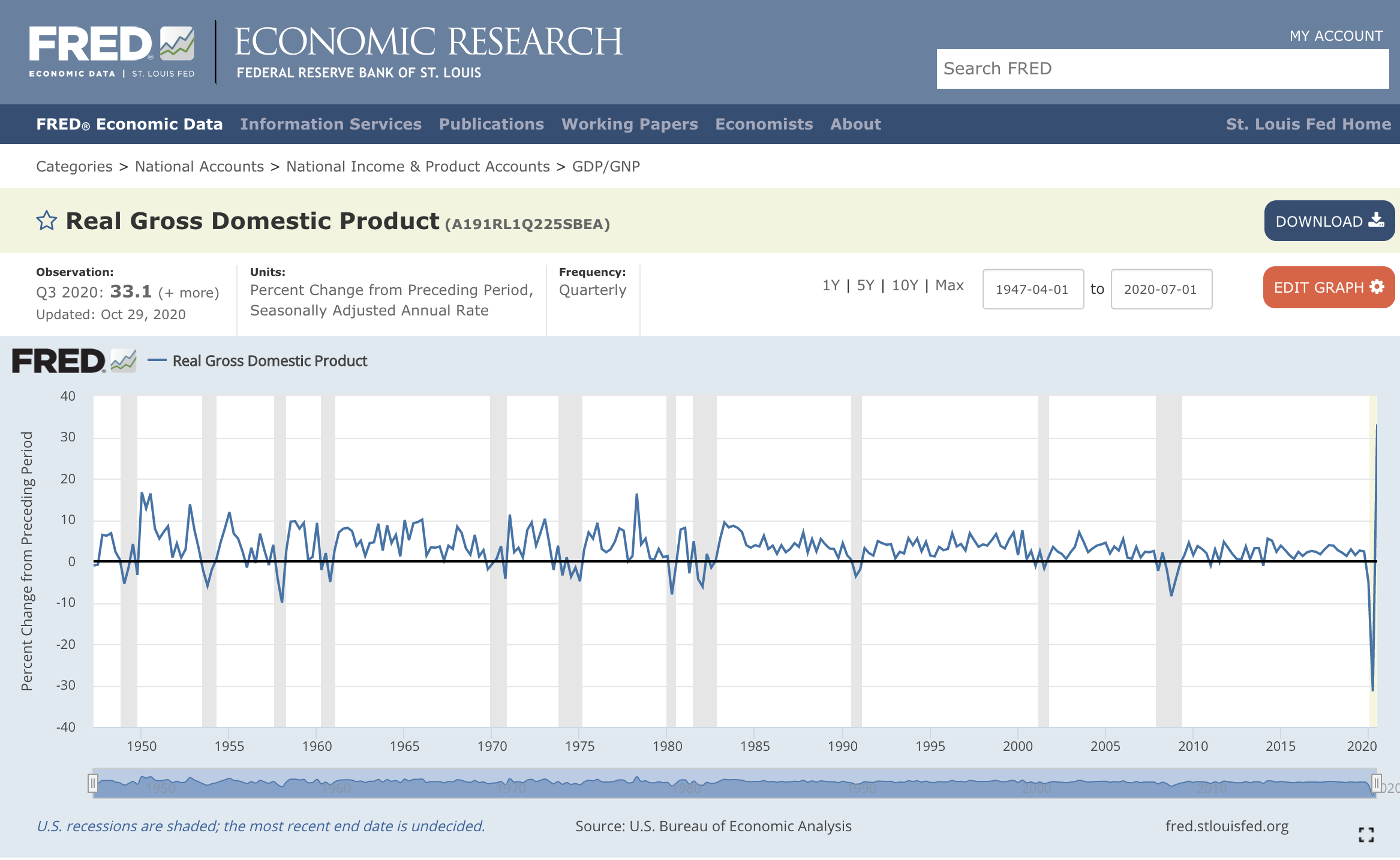Open the Publications menu
The height and width of the screenshot is (860, 1400).
click(x=491, y=124)
